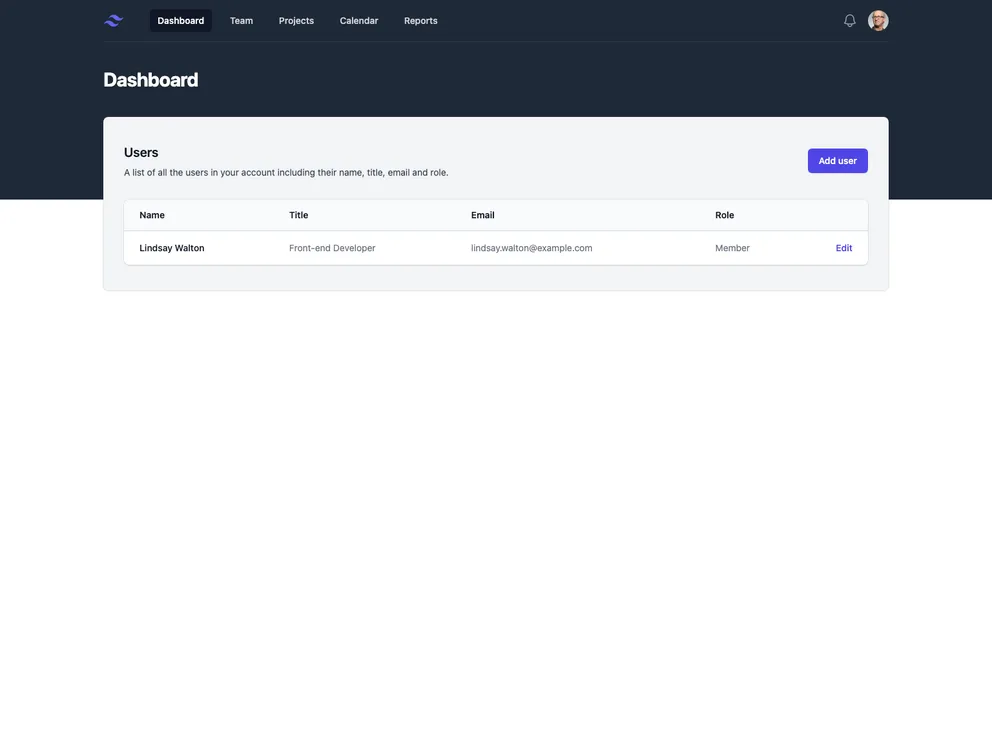Click the Member role cell
This screenshot has height=744, width=992.
(732, 248)
